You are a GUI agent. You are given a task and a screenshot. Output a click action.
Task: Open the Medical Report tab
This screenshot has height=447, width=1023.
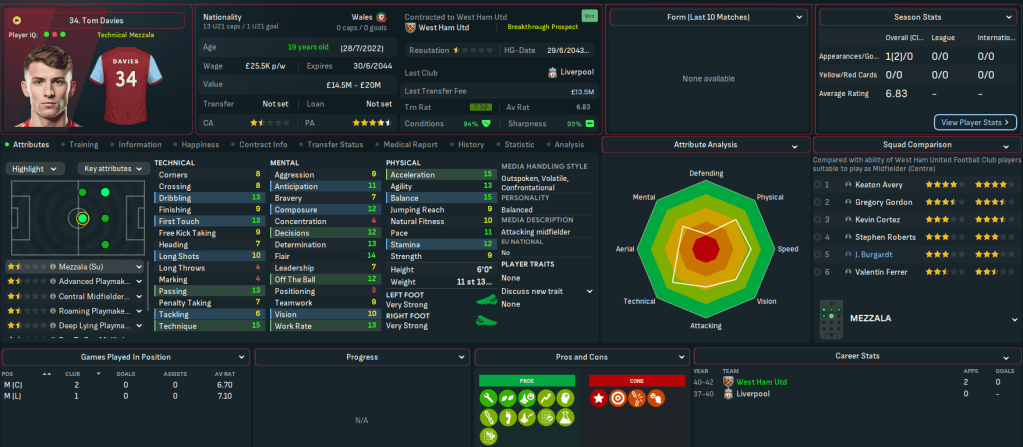[x=410, y=144]
